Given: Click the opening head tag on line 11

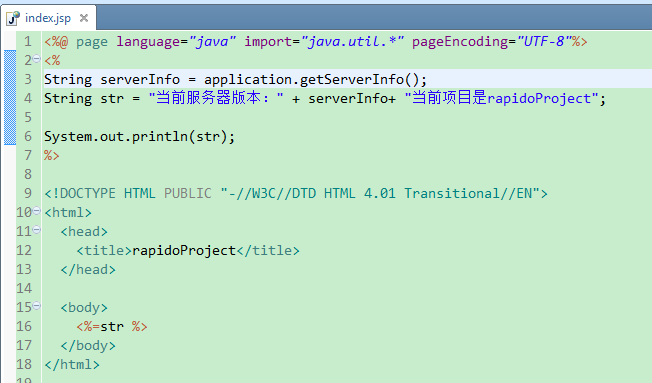Looking at the screenshot, I should pyautogui.click(x=84, y=232).
